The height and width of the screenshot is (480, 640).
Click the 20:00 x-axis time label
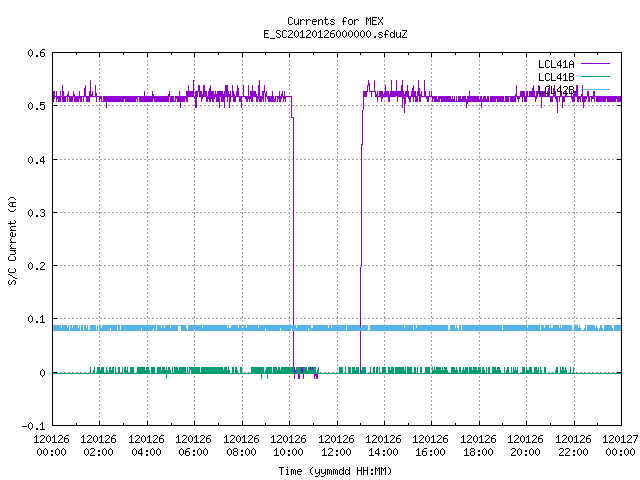[525, 452]
